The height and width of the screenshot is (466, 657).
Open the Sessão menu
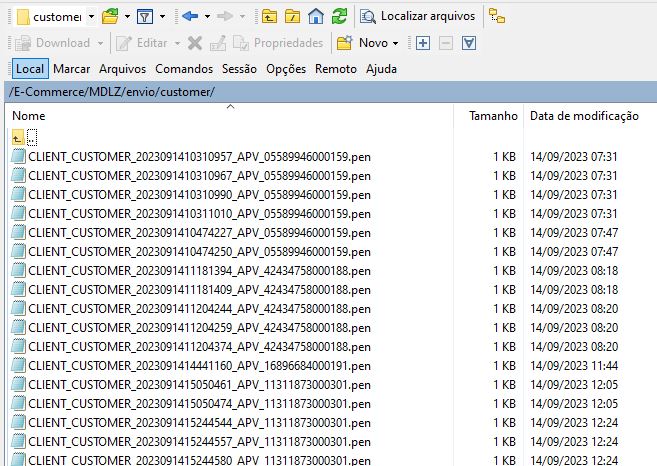[238, 69]
